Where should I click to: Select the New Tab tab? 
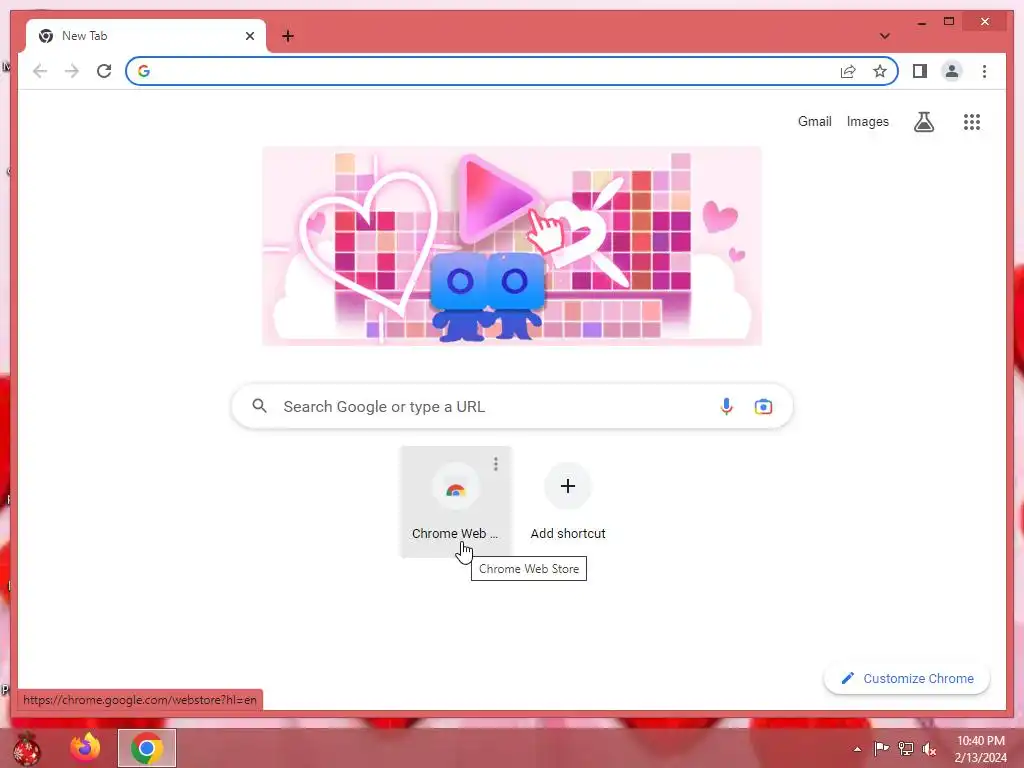click(146, 36)
